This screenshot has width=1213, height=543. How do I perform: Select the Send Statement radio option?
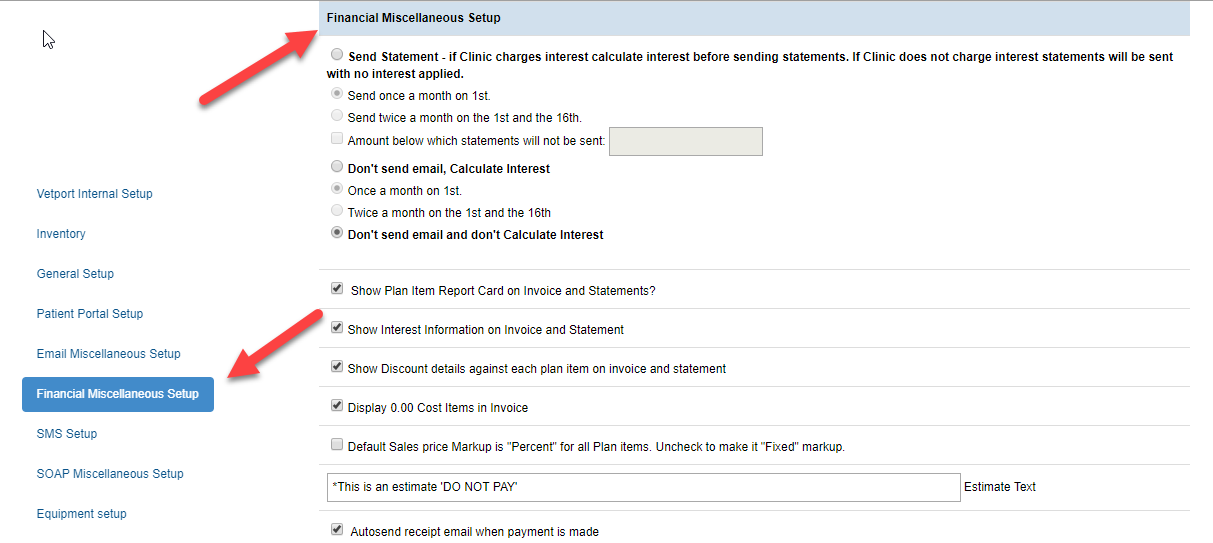pos(337,56)
